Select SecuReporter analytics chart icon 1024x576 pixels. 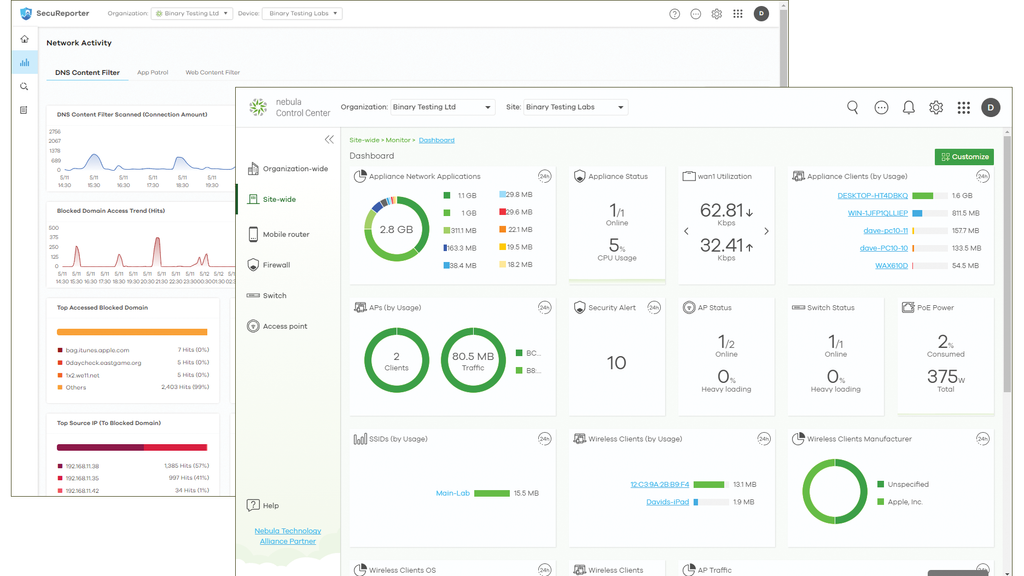[24, 63]
